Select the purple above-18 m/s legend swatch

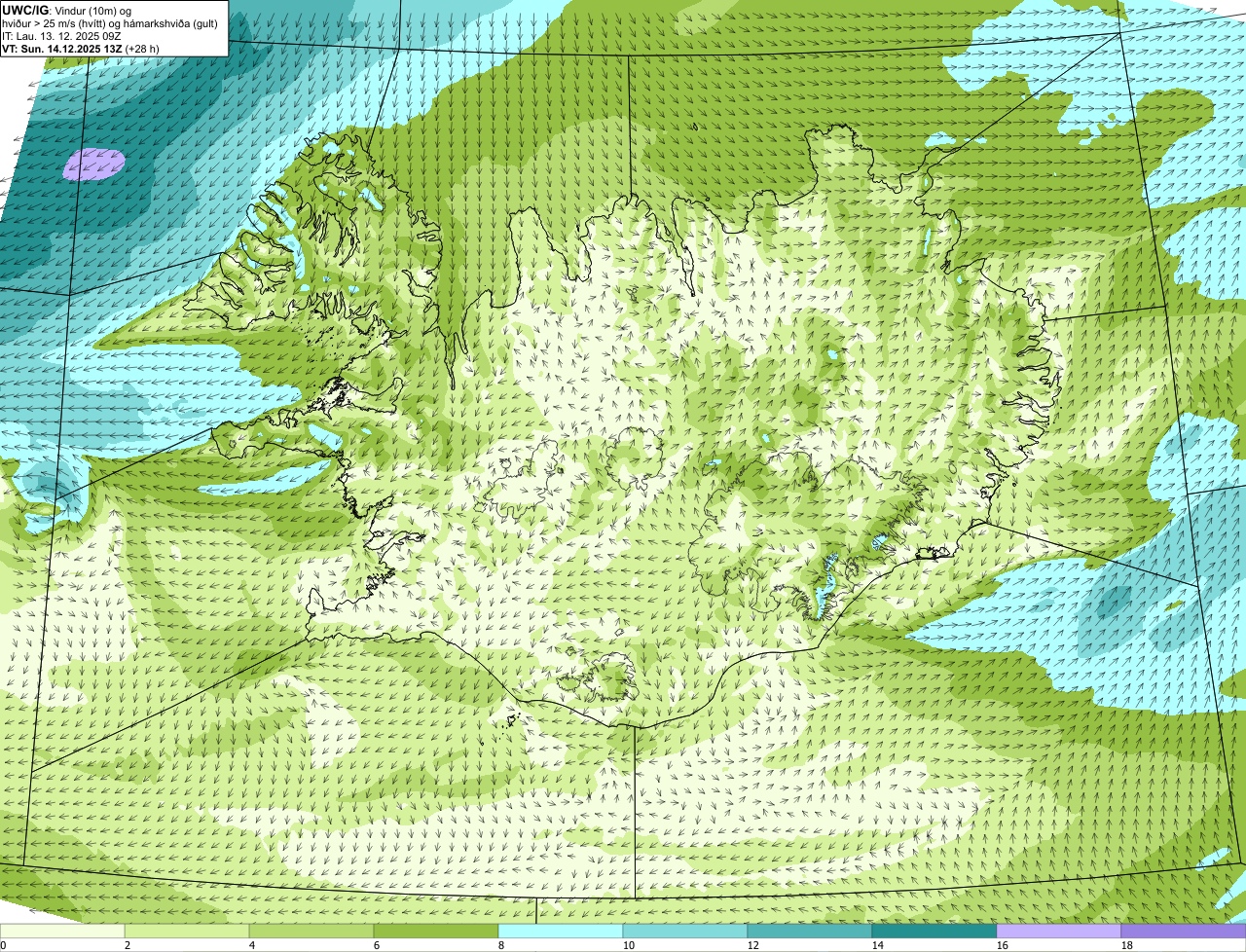[x=1184, y=931]
